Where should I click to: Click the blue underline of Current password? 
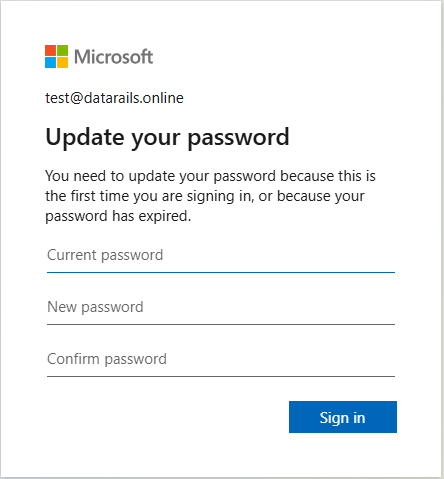coord(221,272)
